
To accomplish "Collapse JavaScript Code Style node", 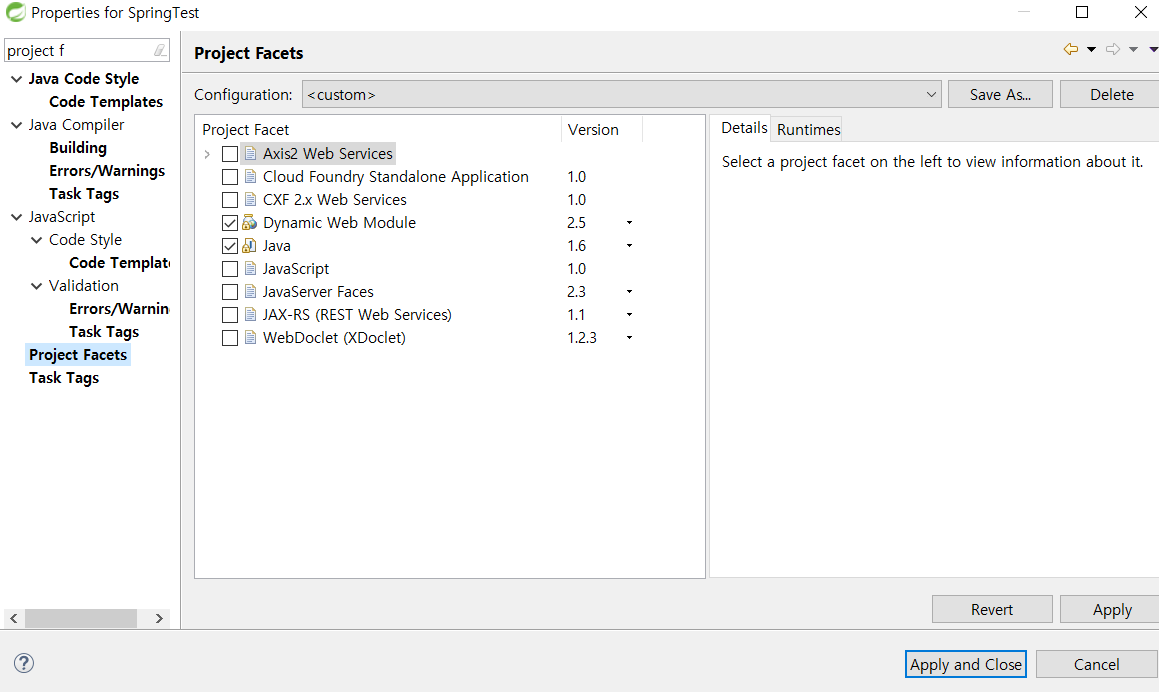I will (x=36, y=240).
